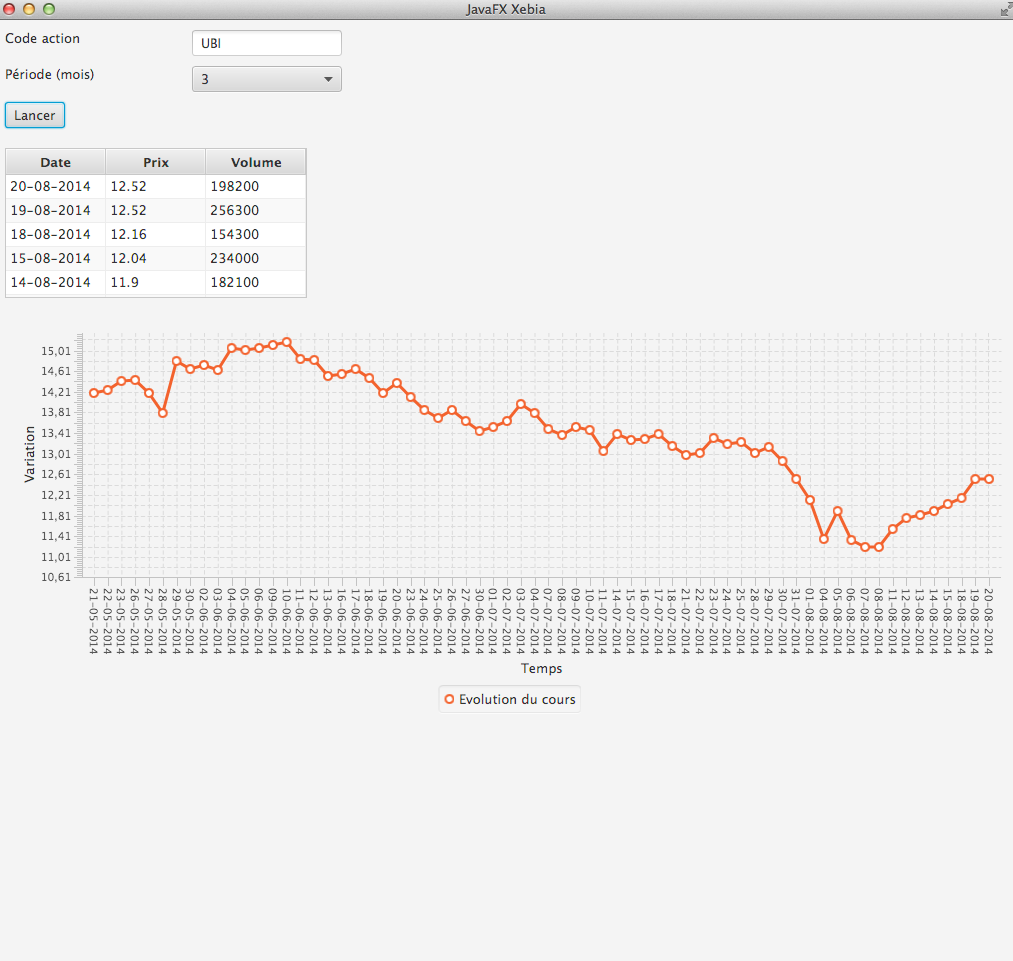Click the last chart data point at 20-08-2014
Viewport: 1013px width, 961px height.
pyautogui.click(x=989, y=479)
